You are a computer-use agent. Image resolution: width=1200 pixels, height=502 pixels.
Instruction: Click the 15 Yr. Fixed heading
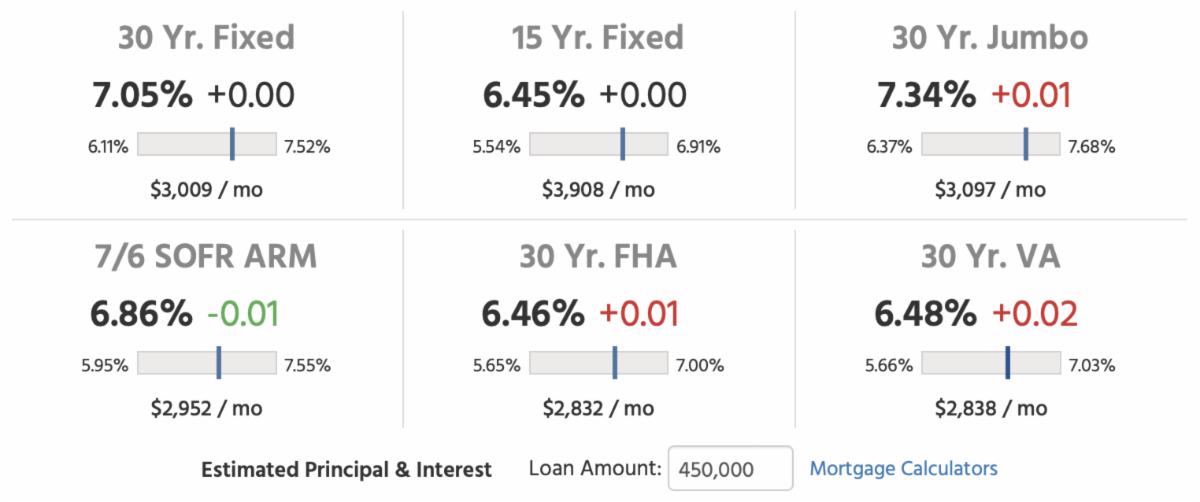(x=599, y=38)
